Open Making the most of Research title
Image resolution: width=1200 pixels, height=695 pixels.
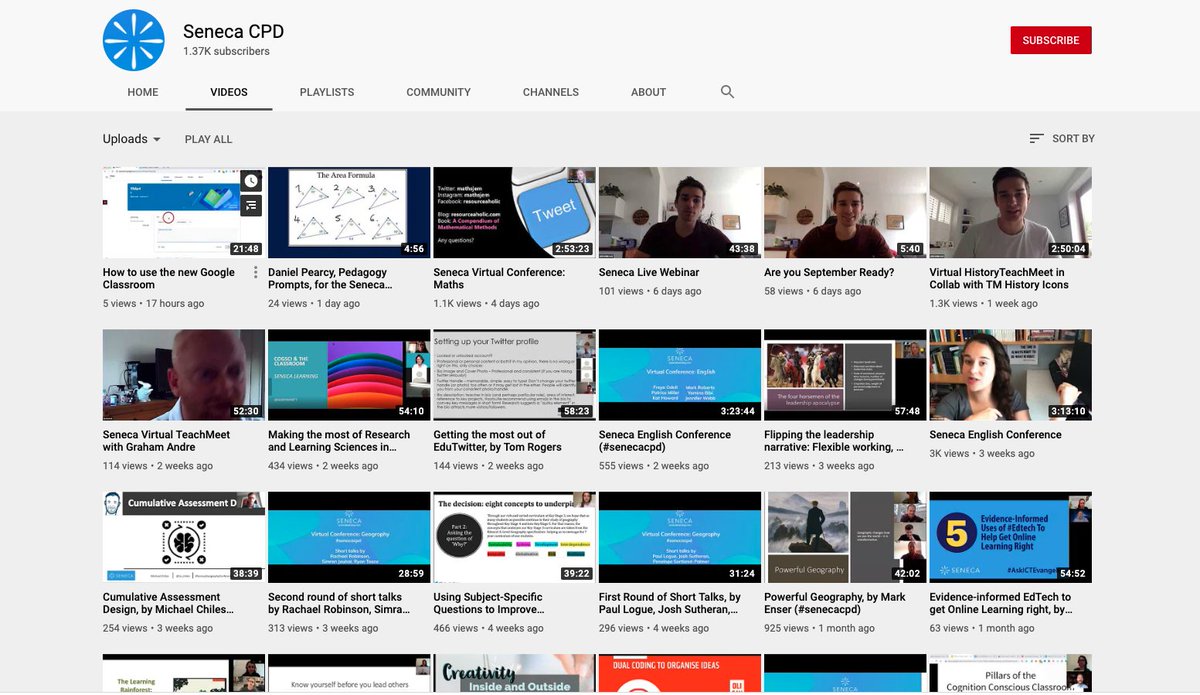339,441
